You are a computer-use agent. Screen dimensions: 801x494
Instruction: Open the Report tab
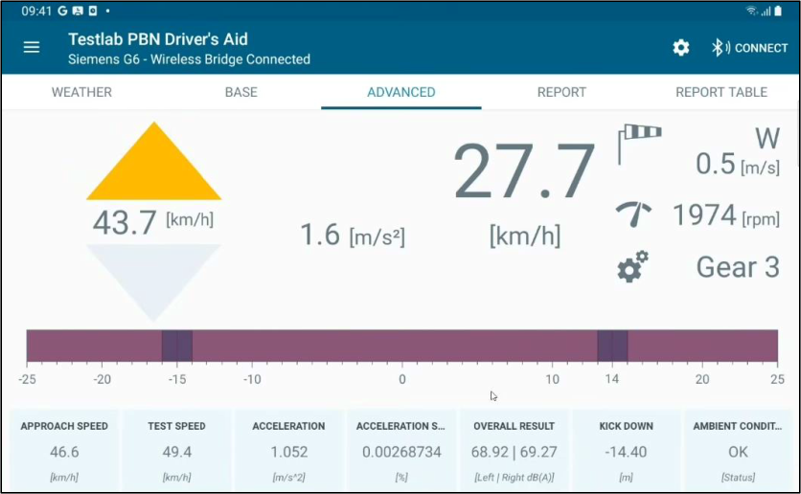(561, 92)
